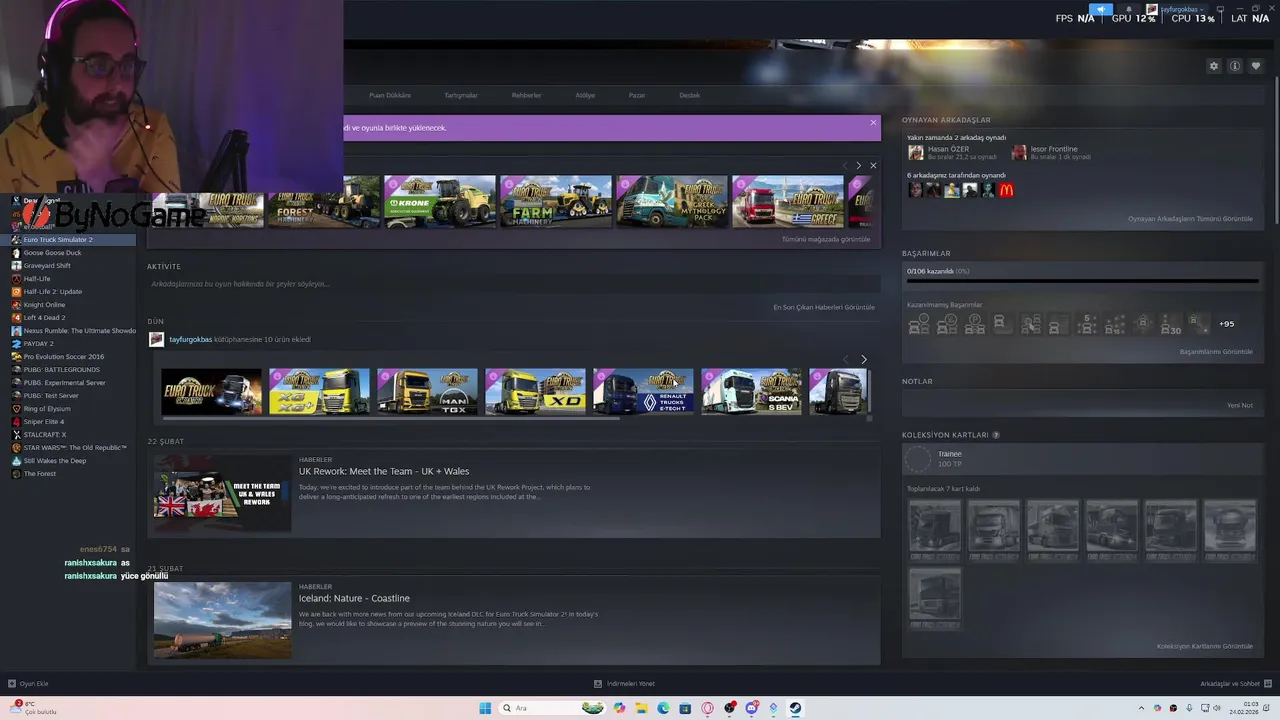Image resolution: width=1280 pixels, height=720 pixels.
Task: Click Tümünü mağazada görüntüle link
Action: [826, 240]
